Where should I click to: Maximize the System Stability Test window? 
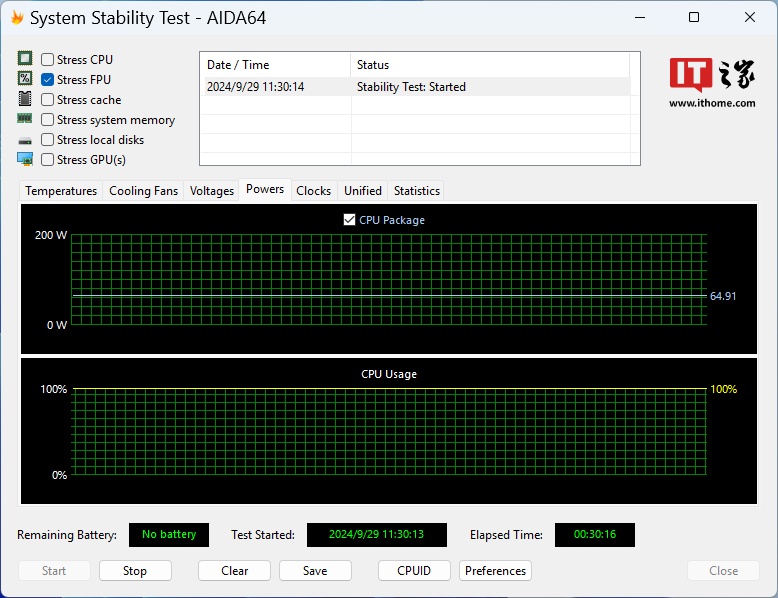694,17
